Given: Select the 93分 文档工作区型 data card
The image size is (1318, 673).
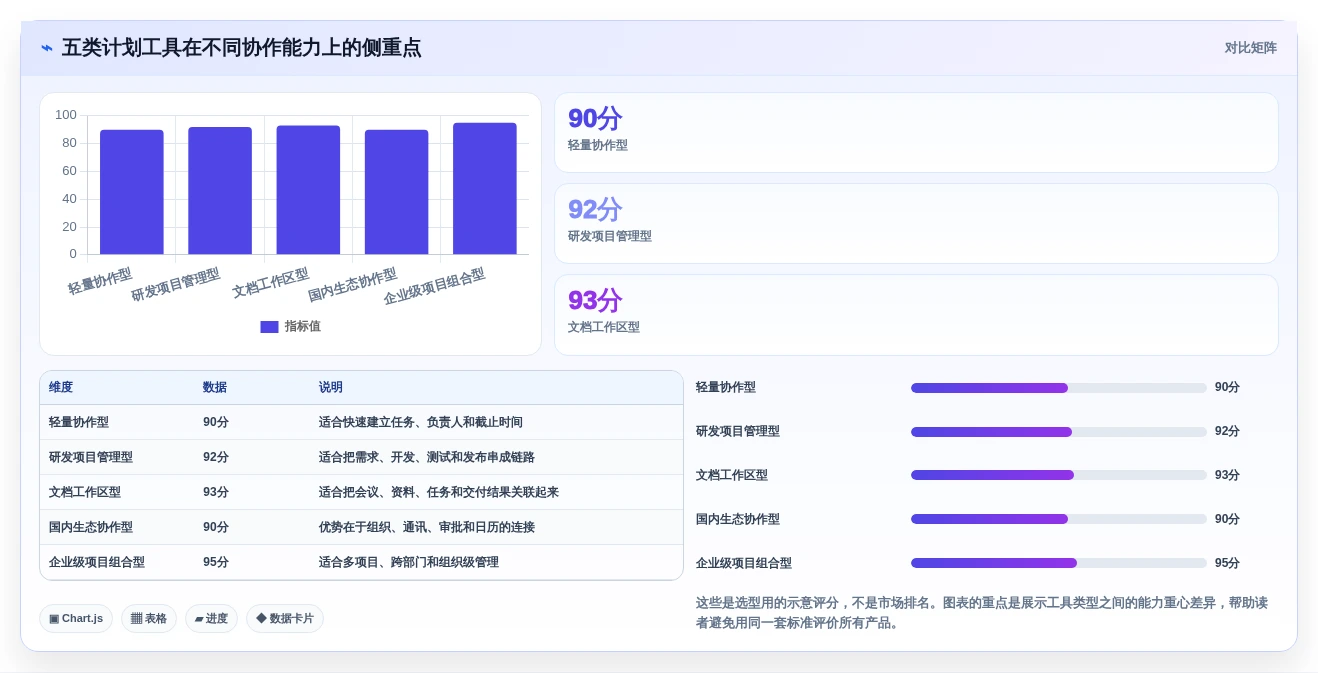Looking at the screenshot, I should pyautogui.click(x=916, y=314).
